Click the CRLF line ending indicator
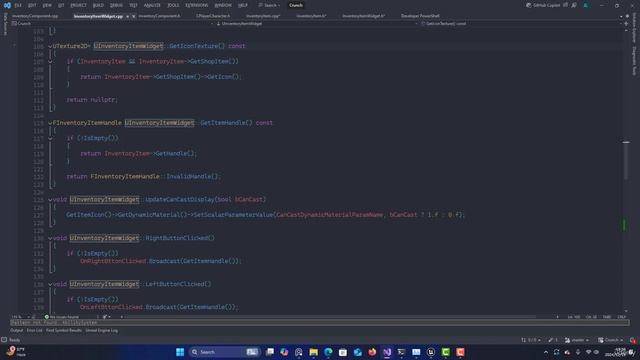The height and width of the screenshot is (360, 640). (x=621, y=317)
